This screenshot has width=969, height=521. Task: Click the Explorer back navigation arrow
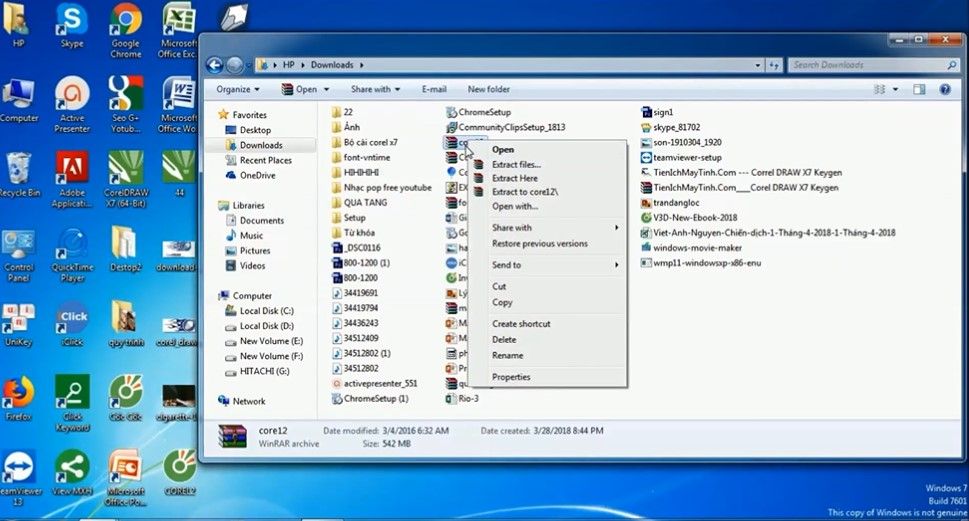214,65
